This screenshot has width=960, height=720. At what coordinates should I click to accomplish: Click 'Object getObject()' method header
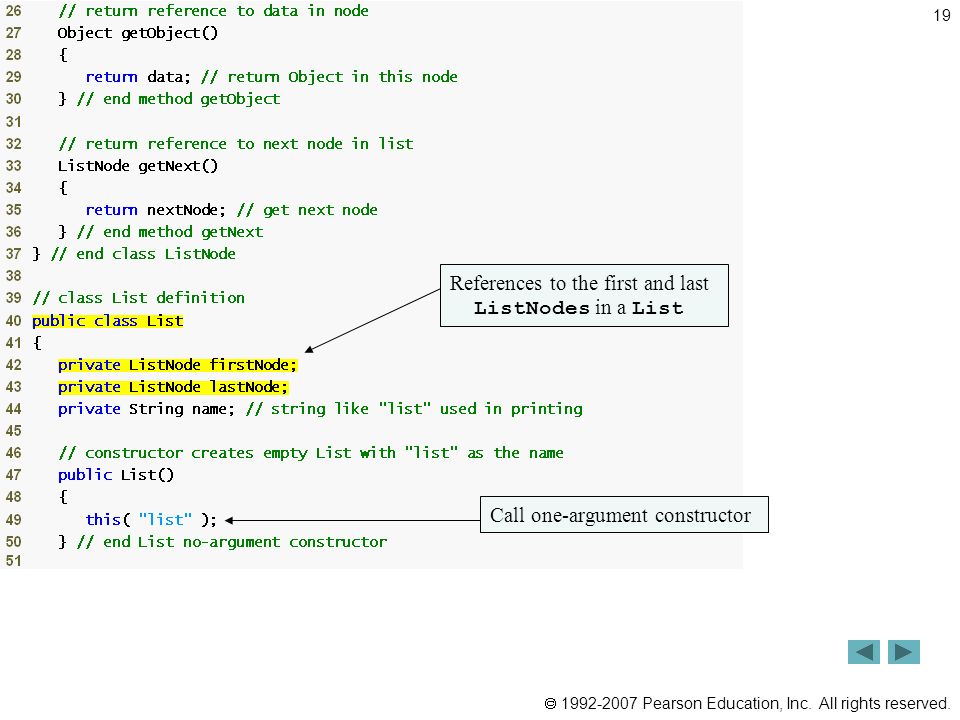(138, 33)
